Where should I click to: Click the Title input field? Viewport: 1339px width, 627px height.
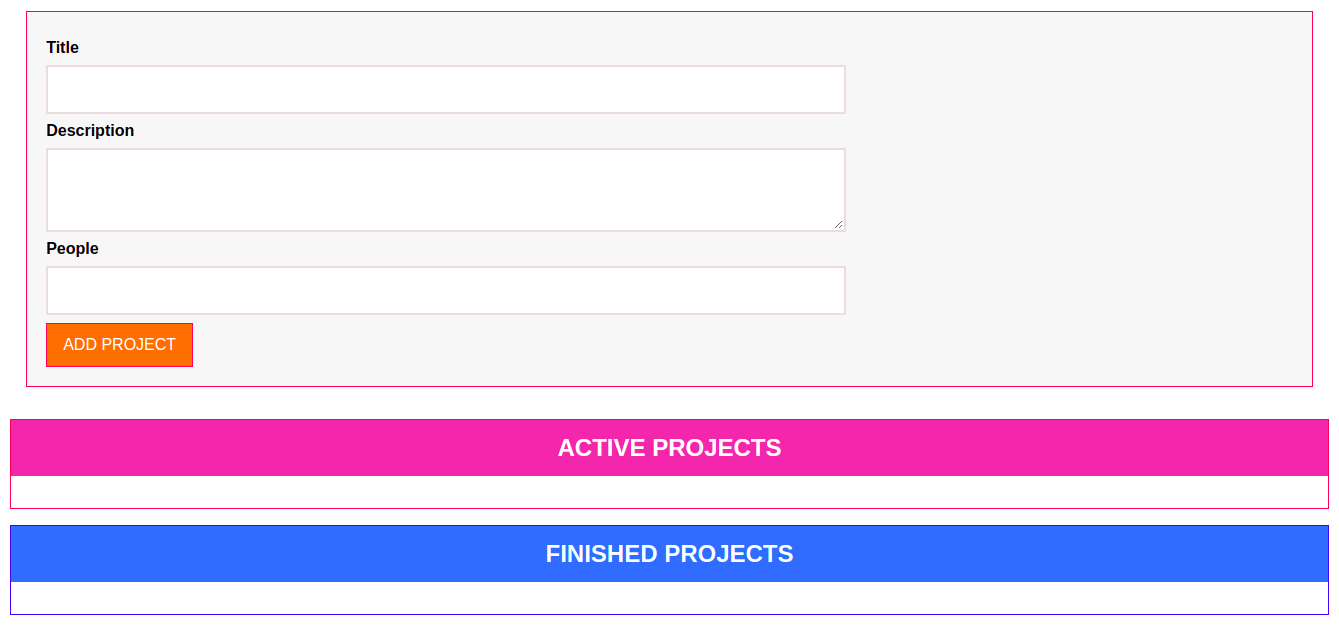pos(445,90)
